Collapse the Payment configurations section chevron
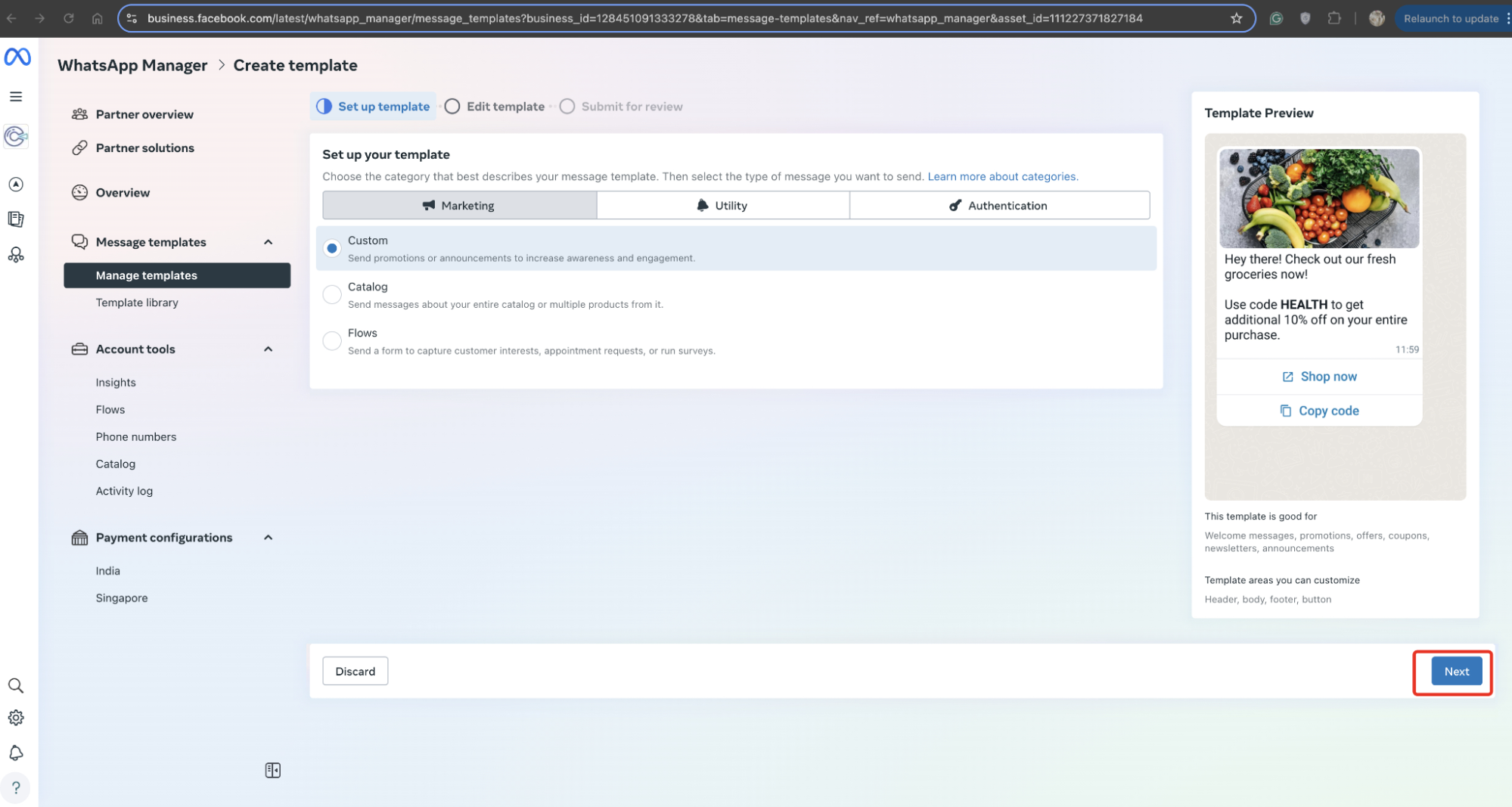 (x=268, y=538)
